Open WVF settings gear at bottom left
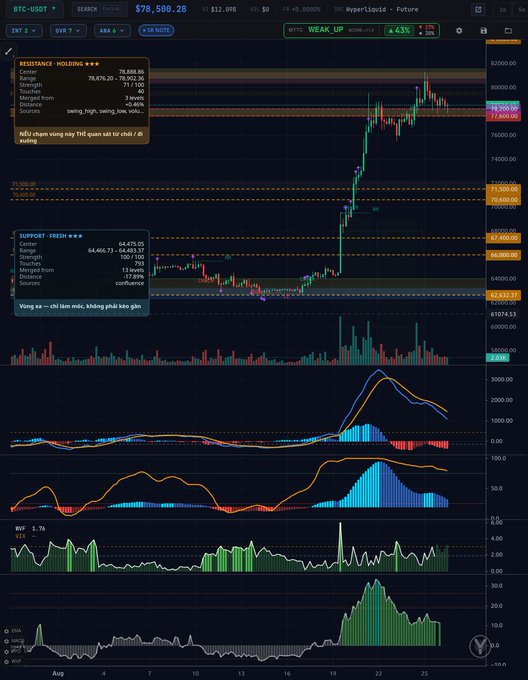Image resolution: width=528 pixels, height=680 pixels. (x=7, y=661)
